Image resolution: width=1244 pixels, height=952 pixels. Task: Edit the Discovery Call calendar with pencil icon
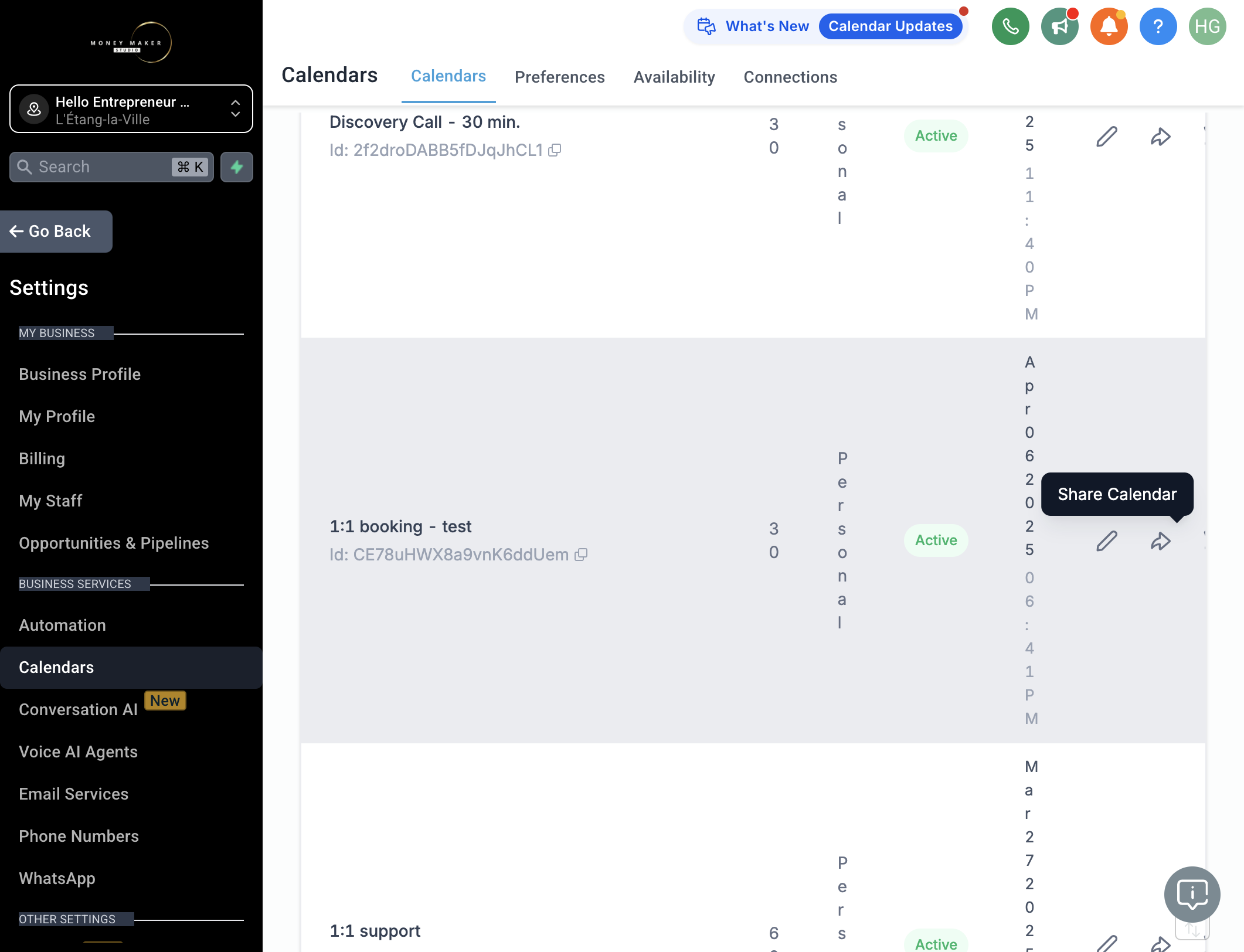[x=1107, y=136]
